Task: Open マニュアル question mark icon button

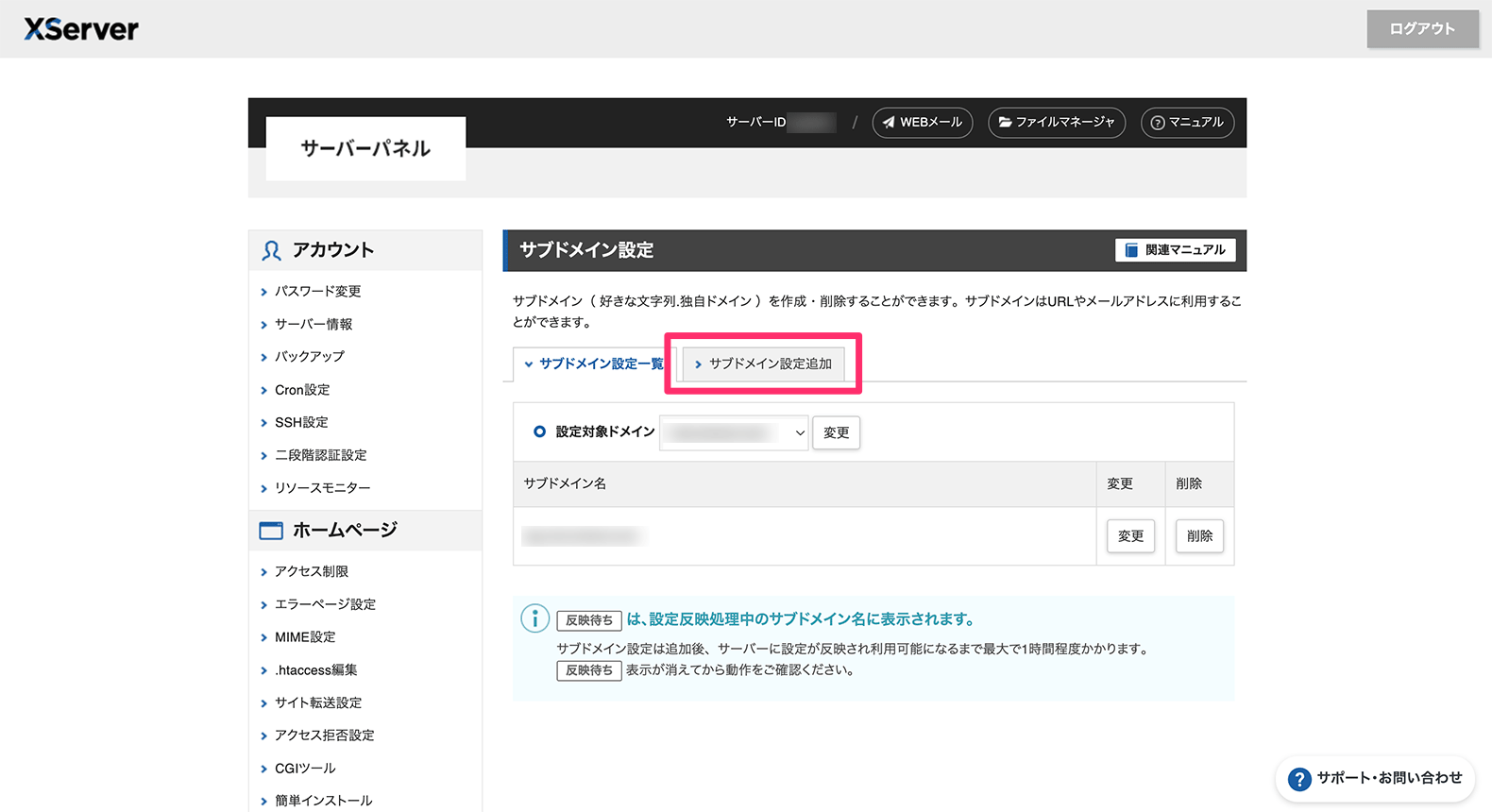Action: click(1187, 123)
